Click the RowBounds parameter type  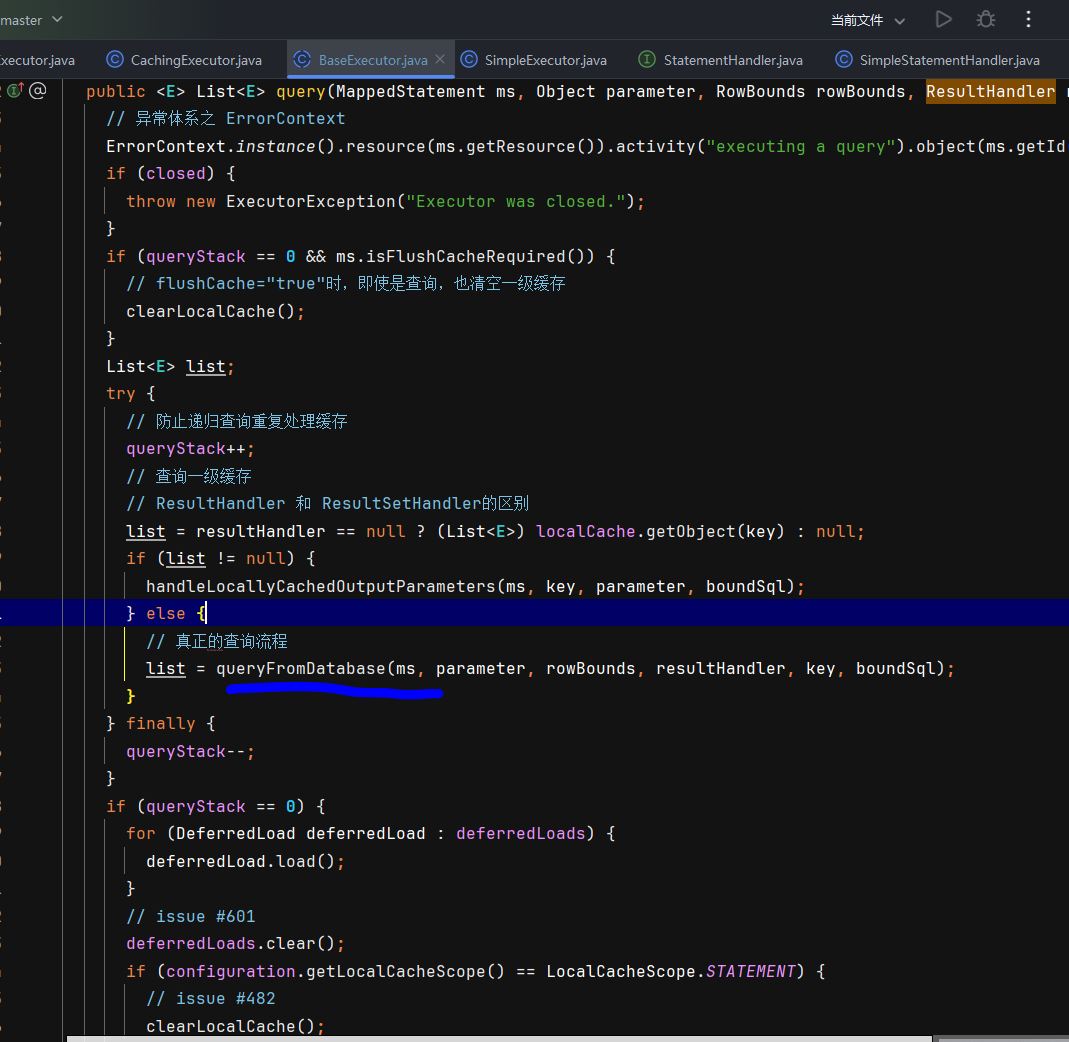tap(760, 91)
